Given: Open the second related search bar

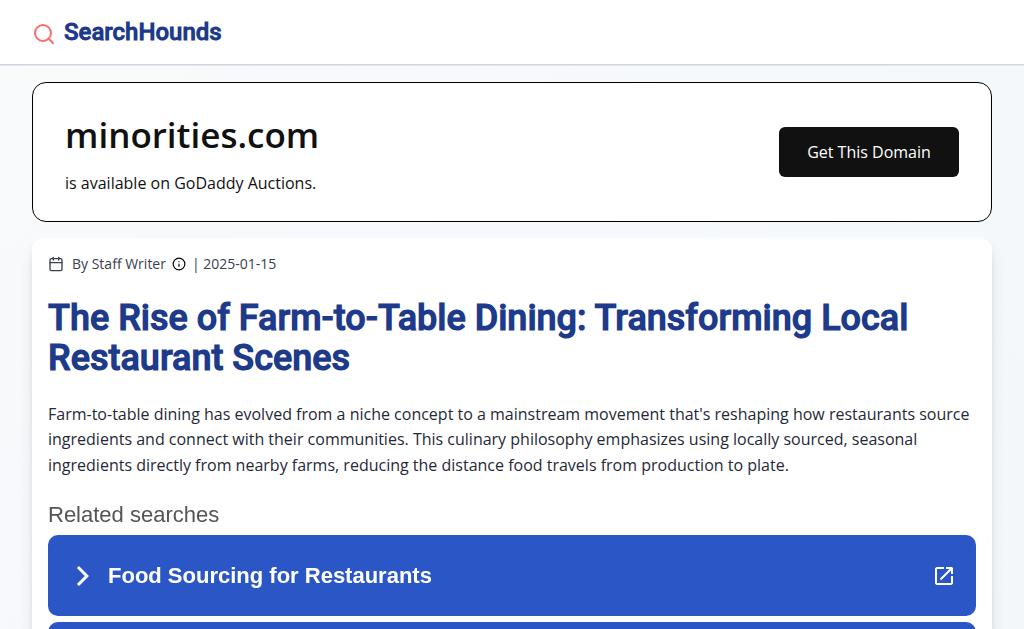Looking at the screenshot, I should coord(512,625).
